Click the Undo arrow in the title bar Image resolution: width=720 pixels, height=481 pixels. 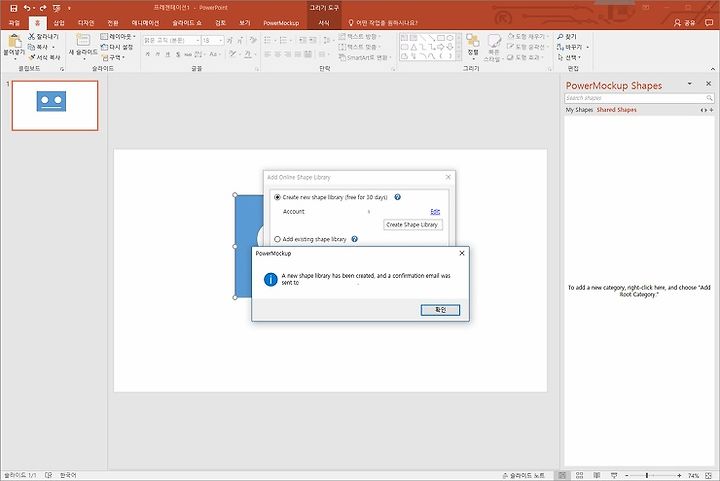27,8
